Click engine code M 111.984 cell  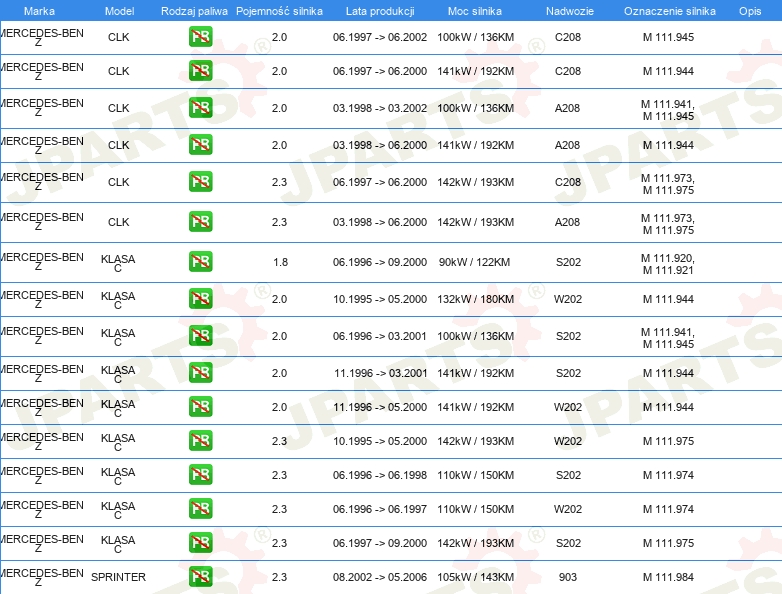click(668, 577)
